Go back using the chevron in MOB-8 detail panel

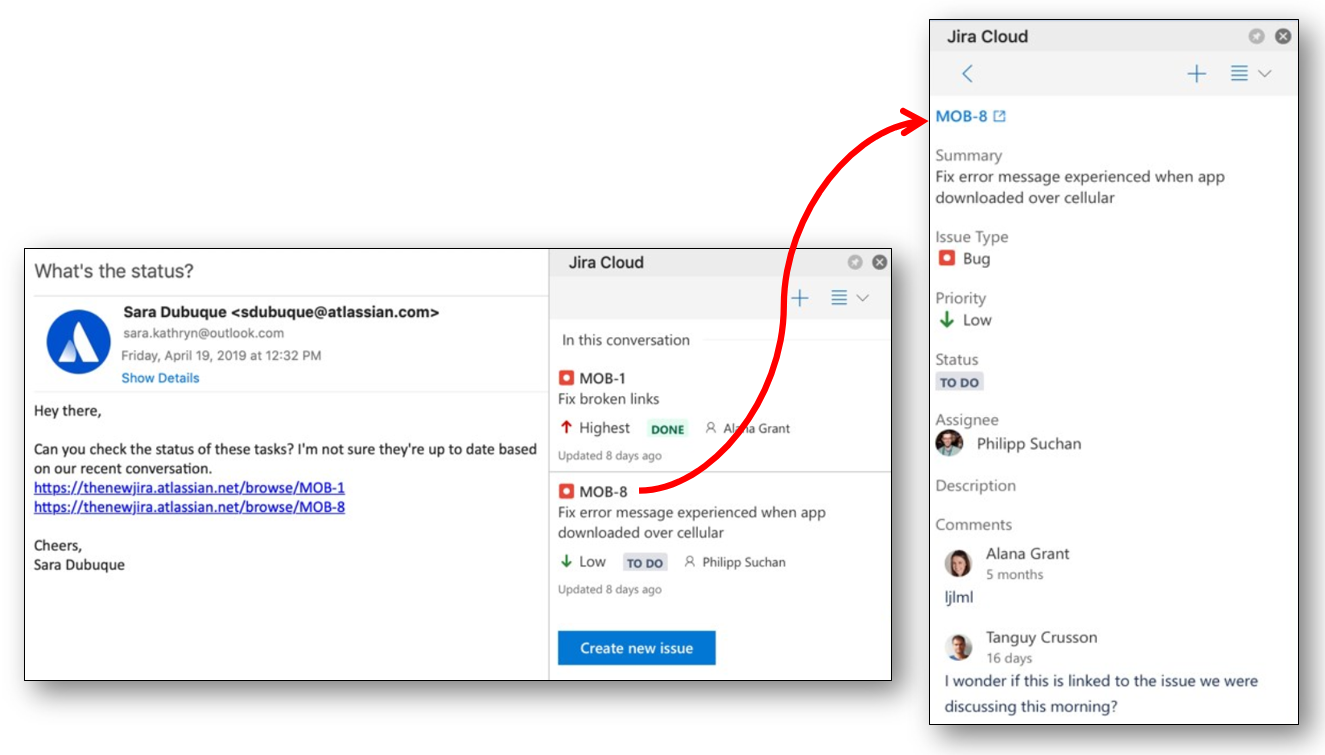967,74
